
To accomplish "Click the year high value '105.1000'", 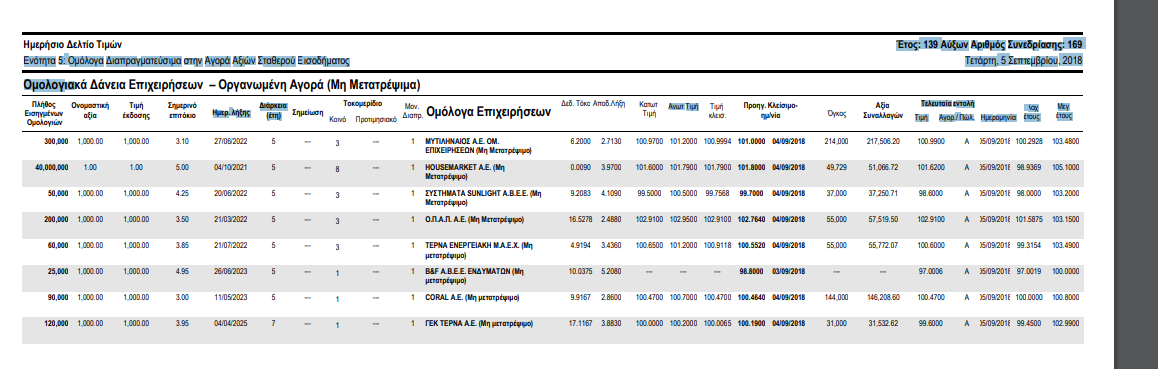I will [1067, 168].
